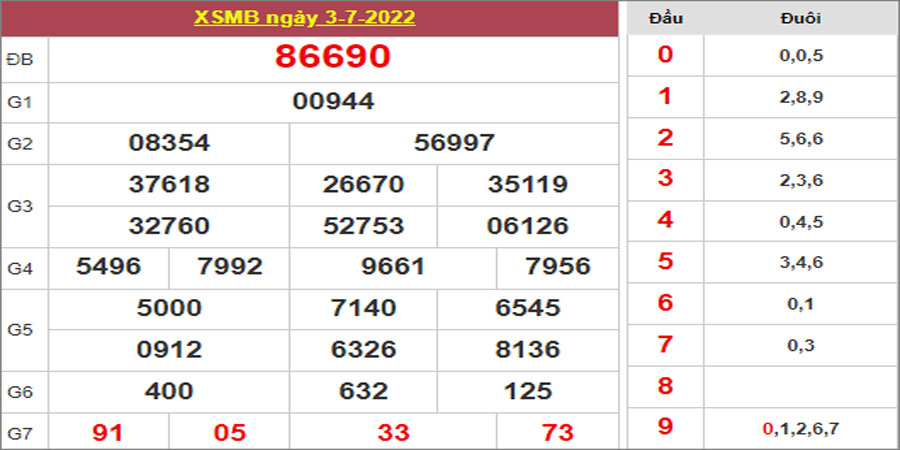900x450 pixels.
Task: Select tail values 0,1,2,6,7
Action: coord(801,428)
